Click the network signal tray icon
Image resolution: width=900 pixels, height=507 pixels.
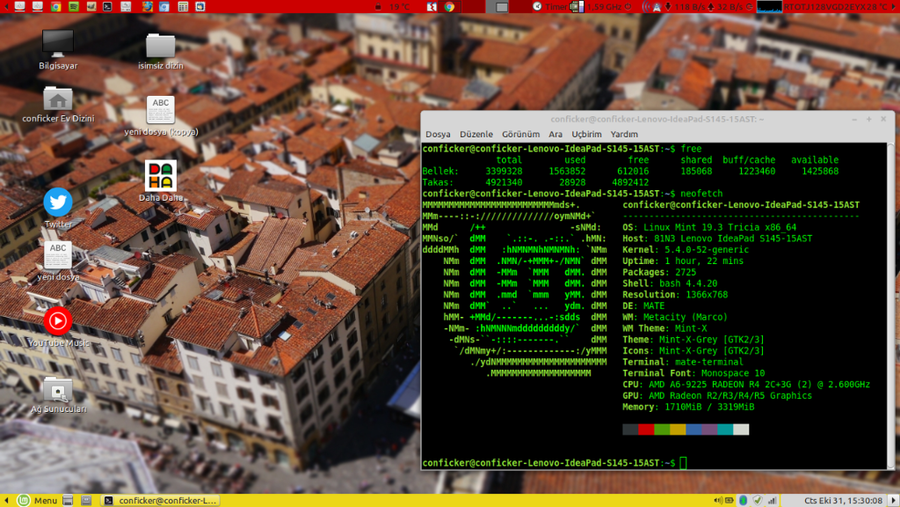coord(773,500)
